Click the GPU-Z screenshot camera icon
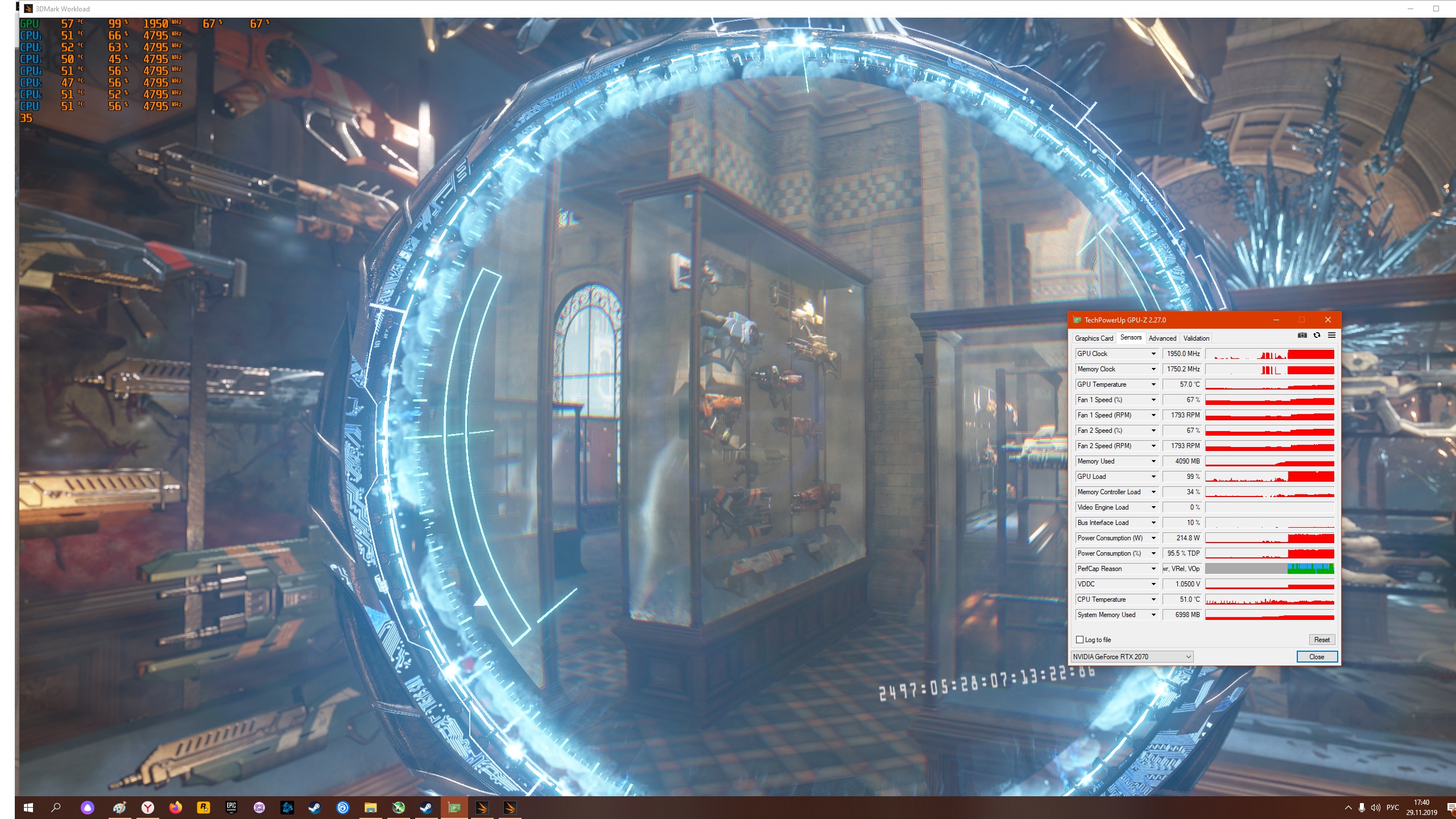Screen dimensions: 1456x819 coord(1302,336)
